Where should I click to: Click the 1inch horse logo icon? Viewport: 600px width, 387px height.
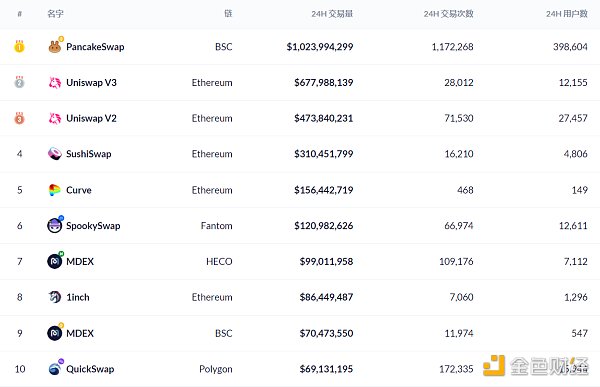(55, 297)
